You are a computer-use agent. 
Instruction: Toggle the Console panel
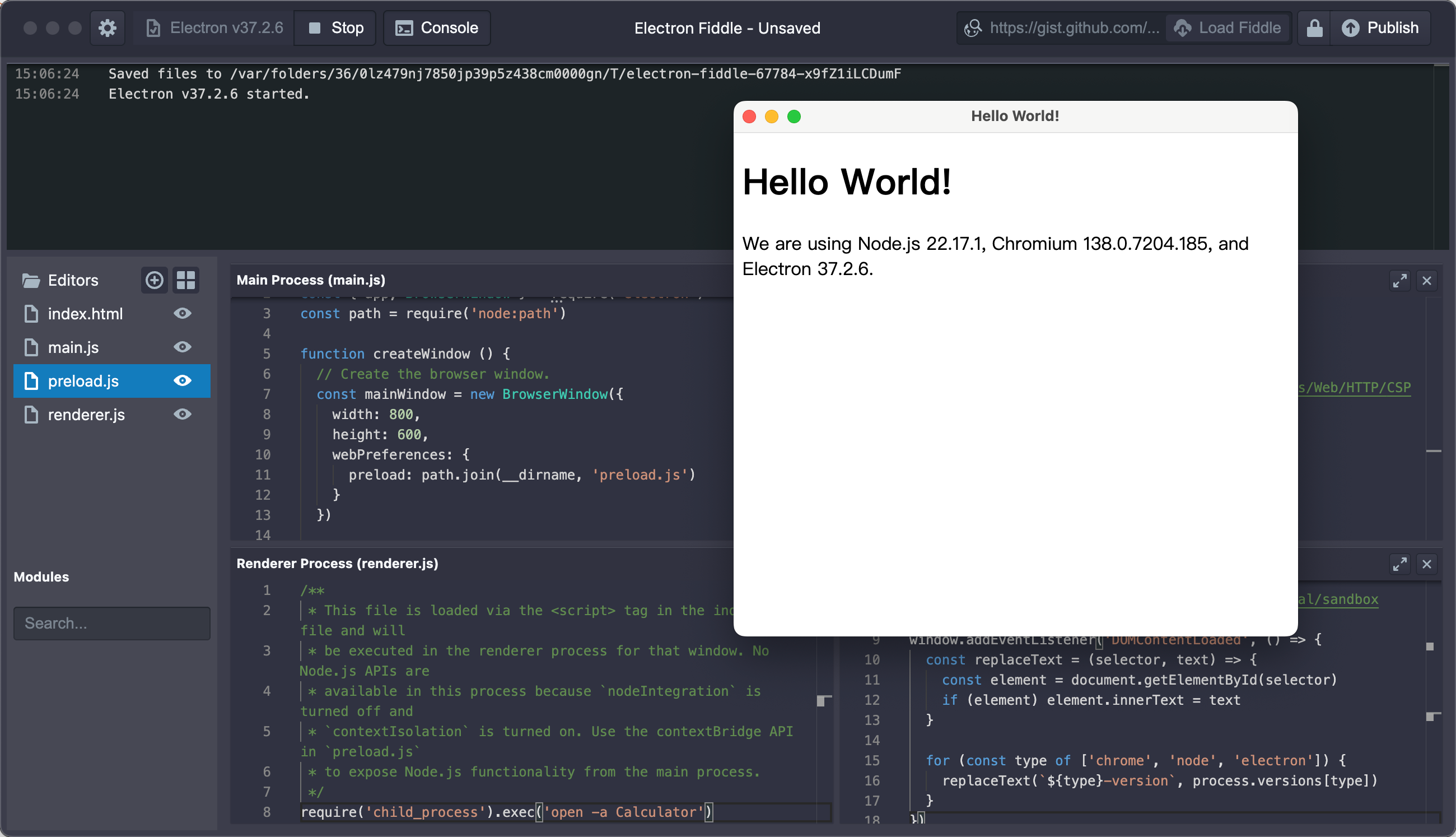point(437,27)
